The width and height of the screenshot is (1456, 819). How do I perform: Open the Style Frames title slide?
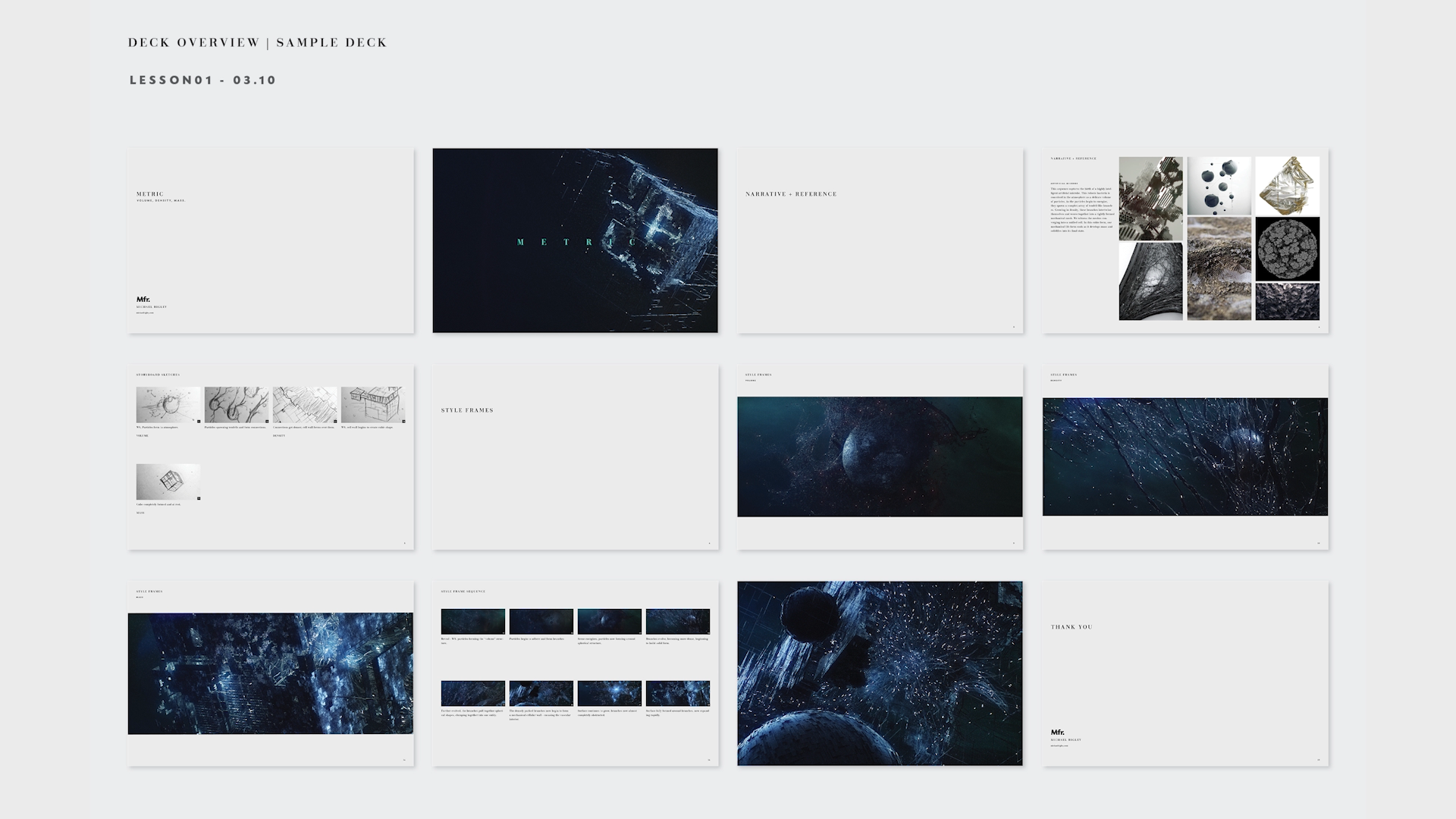(x=575, y=457)
